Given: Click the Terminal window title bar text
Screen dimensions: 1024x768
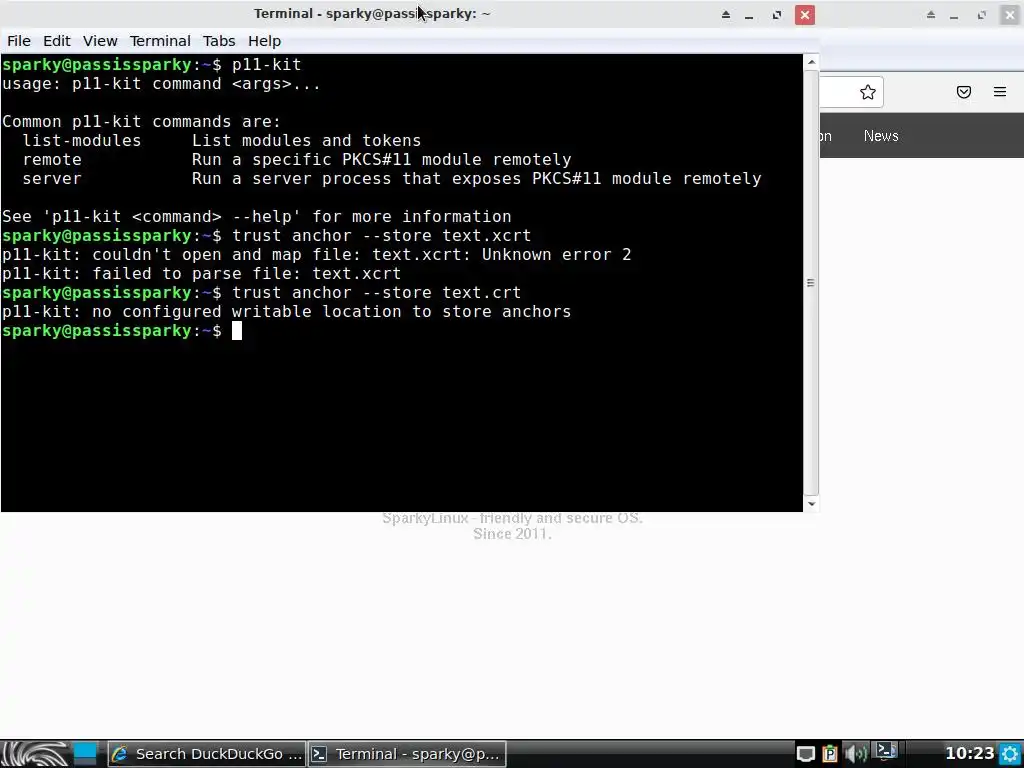Looking at the screenshot, I should pos(372,14).
